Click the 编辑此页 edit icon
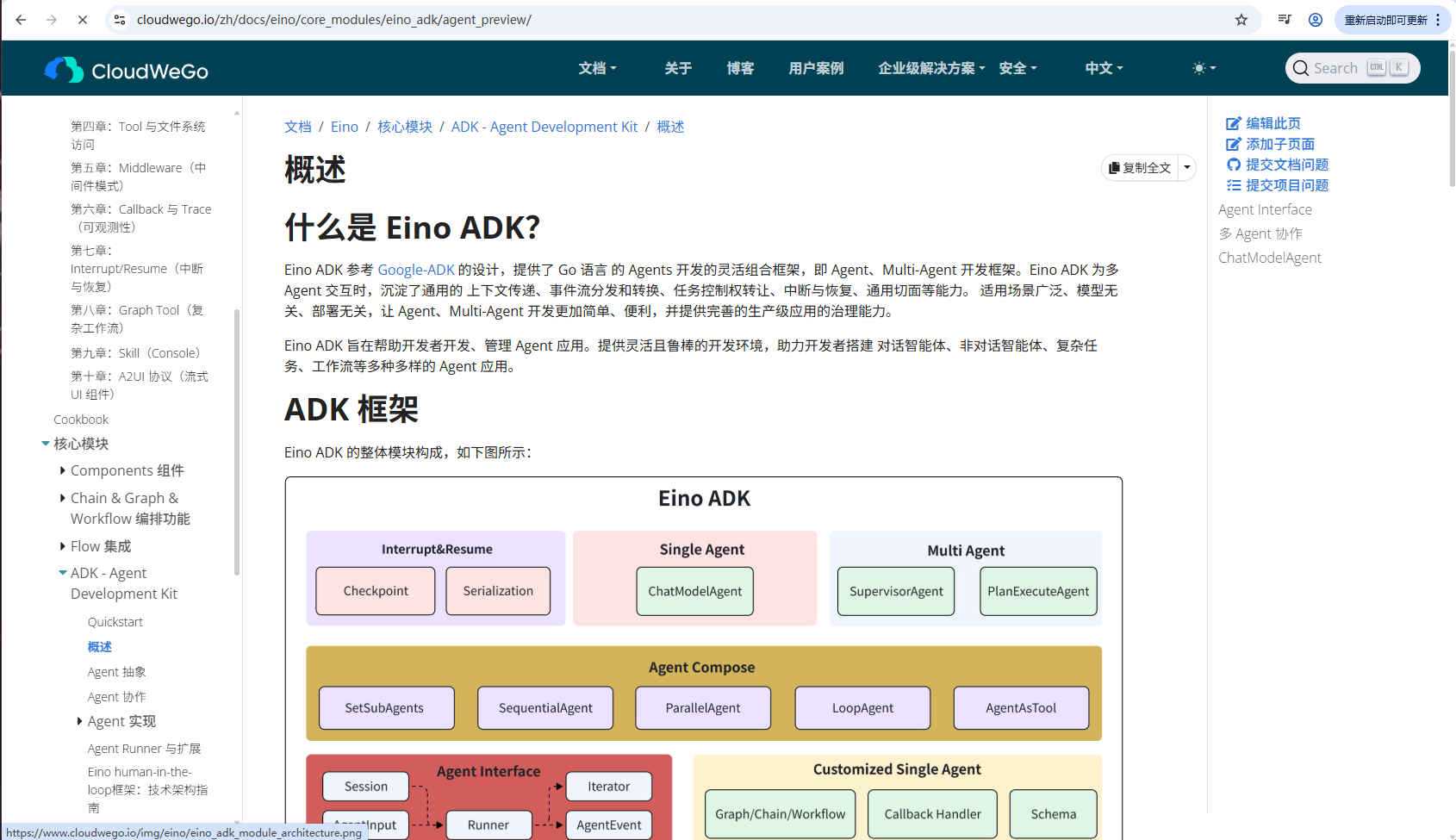Image resolution: width=1456 pixels, height=840 pixels. coord(1234,123)
